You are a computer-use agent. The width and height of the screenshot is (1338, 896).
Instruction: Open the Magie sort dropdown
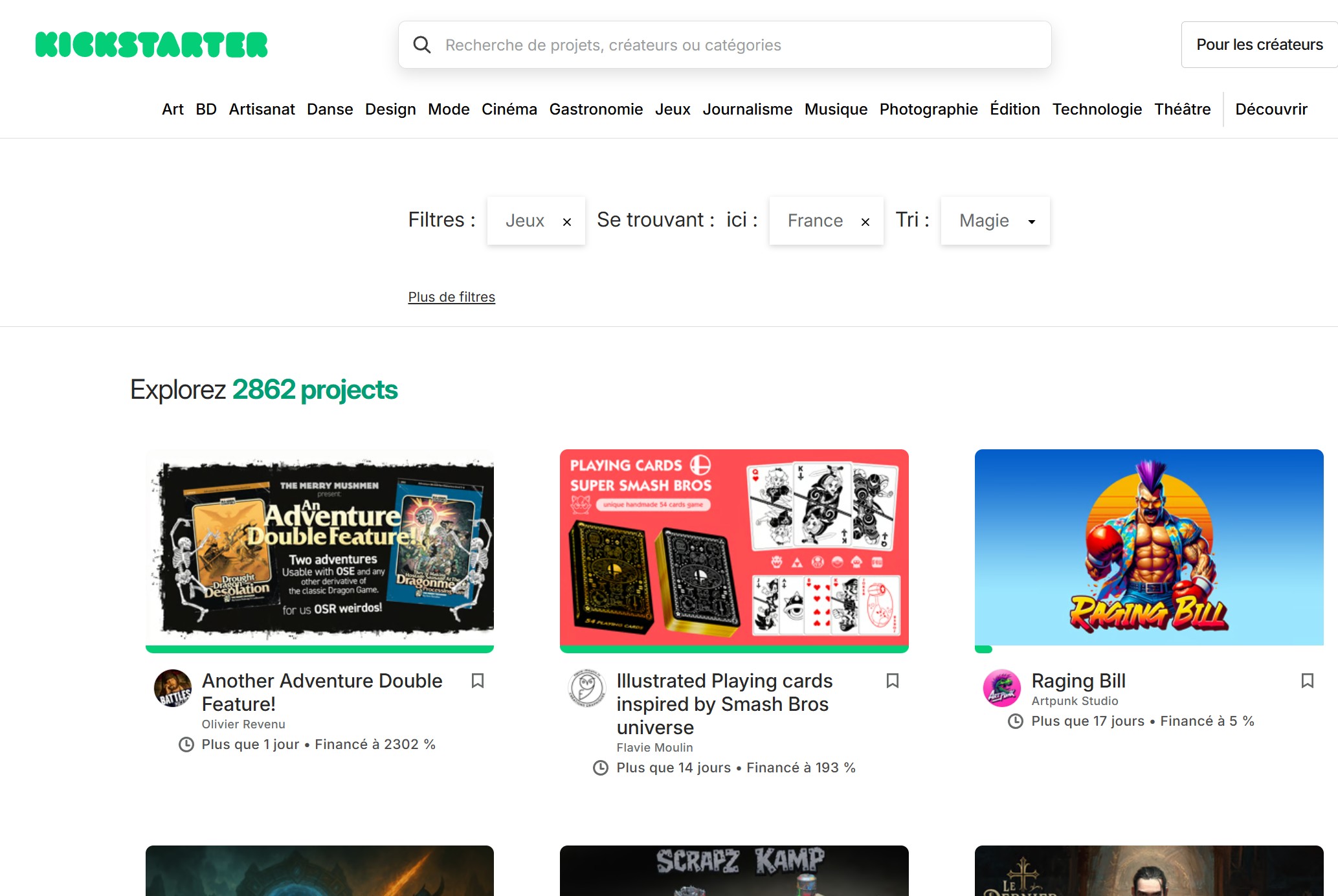995,221
